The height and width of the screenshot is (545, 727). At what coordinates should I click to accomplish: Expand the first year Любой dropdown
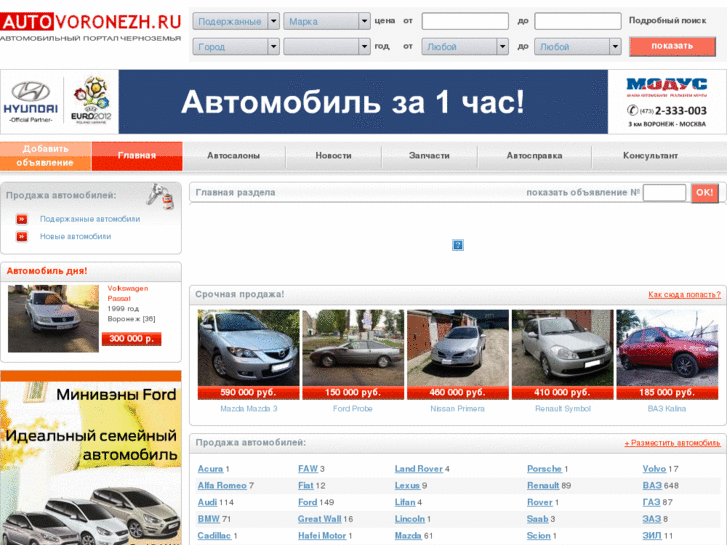pyautogui.click(x=466, y=47)
